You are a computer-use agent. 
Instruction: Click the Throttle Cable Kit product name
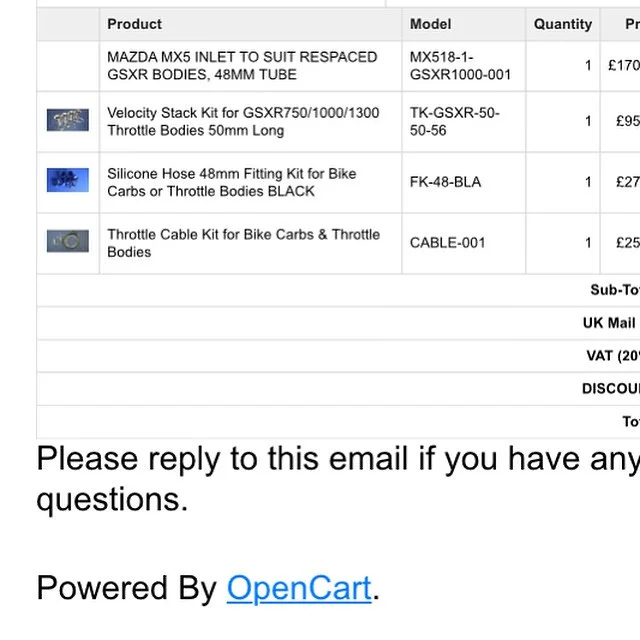(x=244, y=243)
